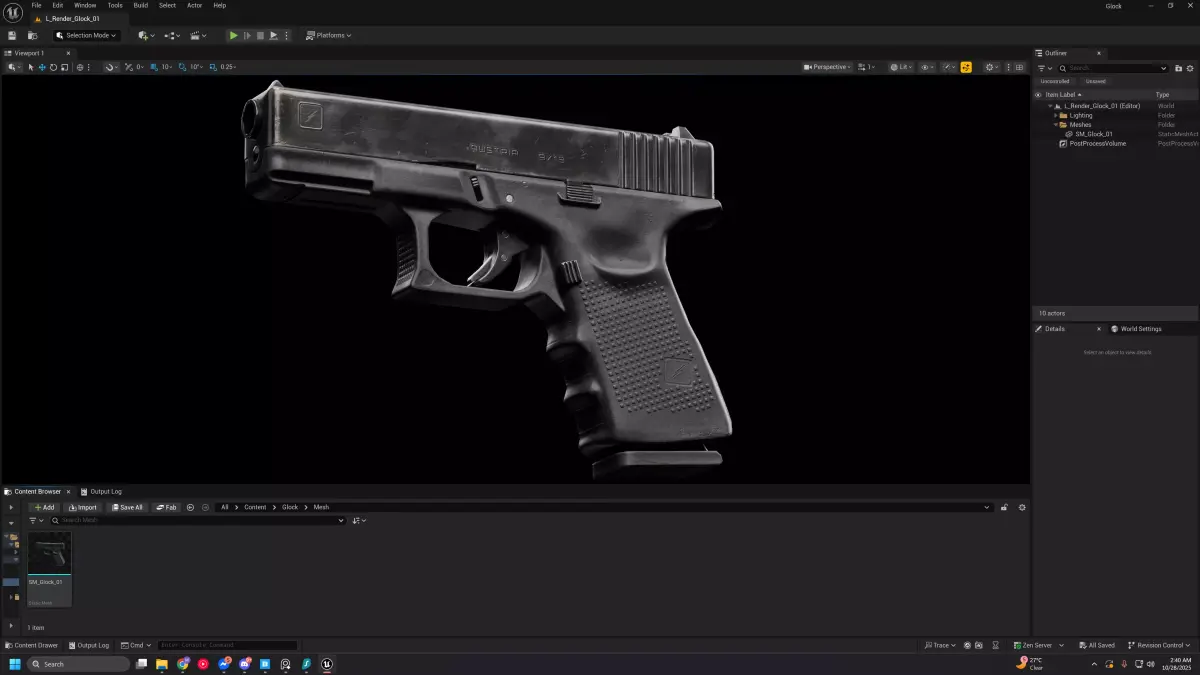Click the Stop simulation square button
The image size is (1200, 675).
260,35
